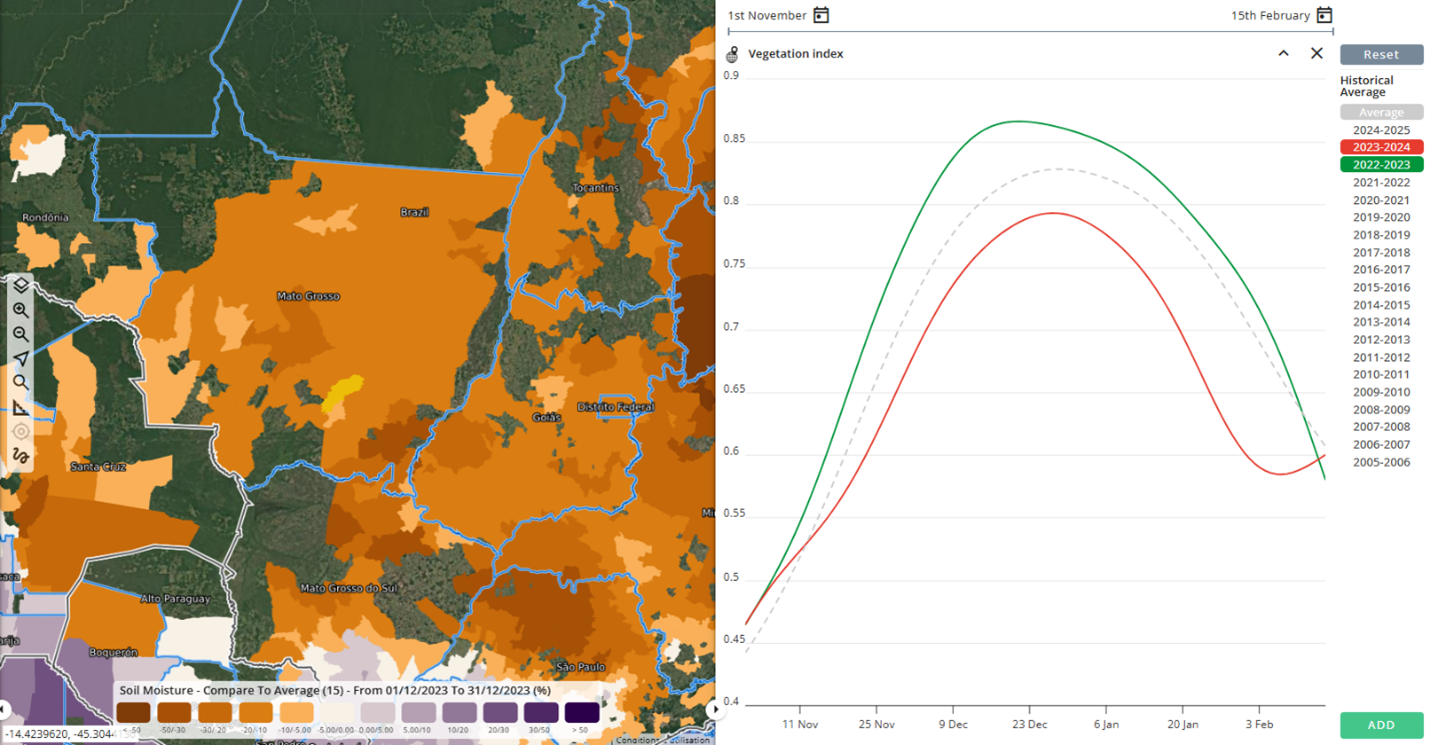Select the layers icon on the map toolbar
This screenshot has height=745, width=1430.
pos(20,284)
